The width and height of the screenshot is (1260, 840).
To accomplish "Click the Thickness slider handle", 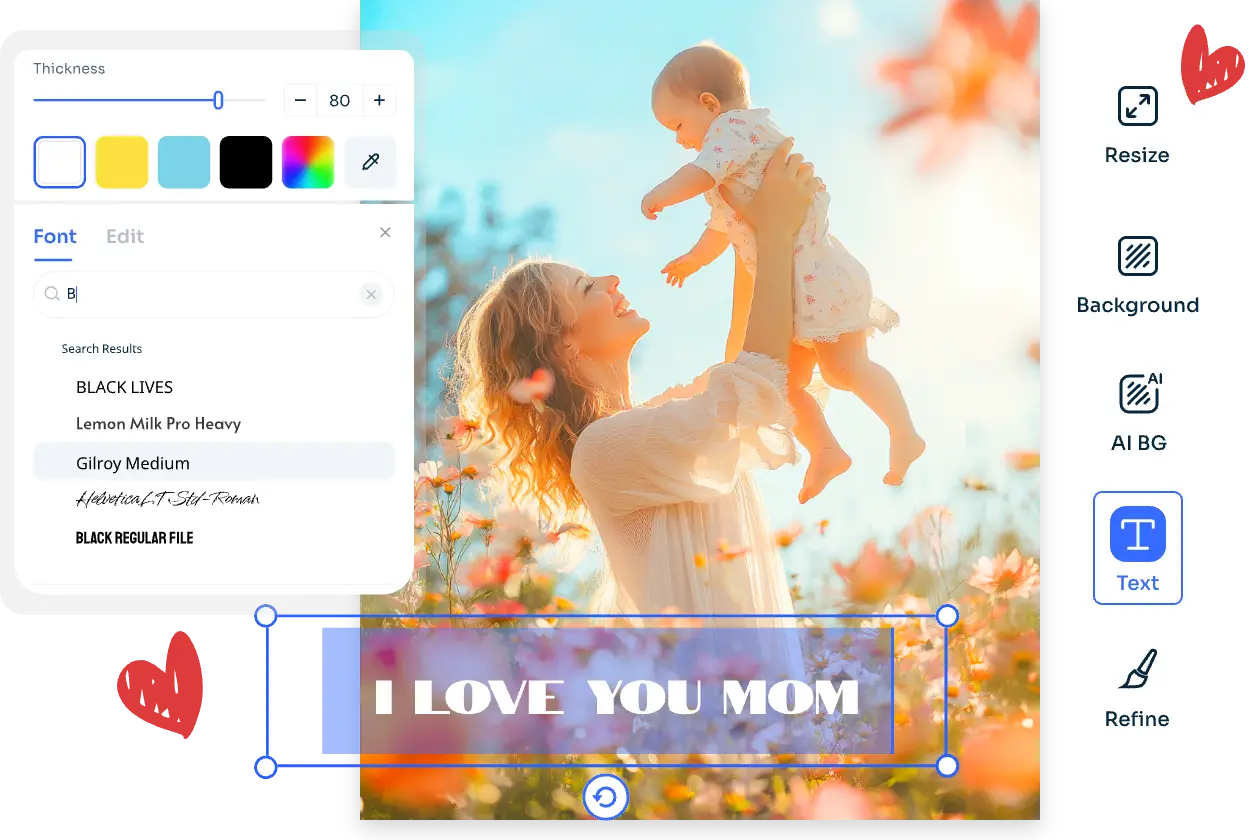I will click(x=218, y=100).
